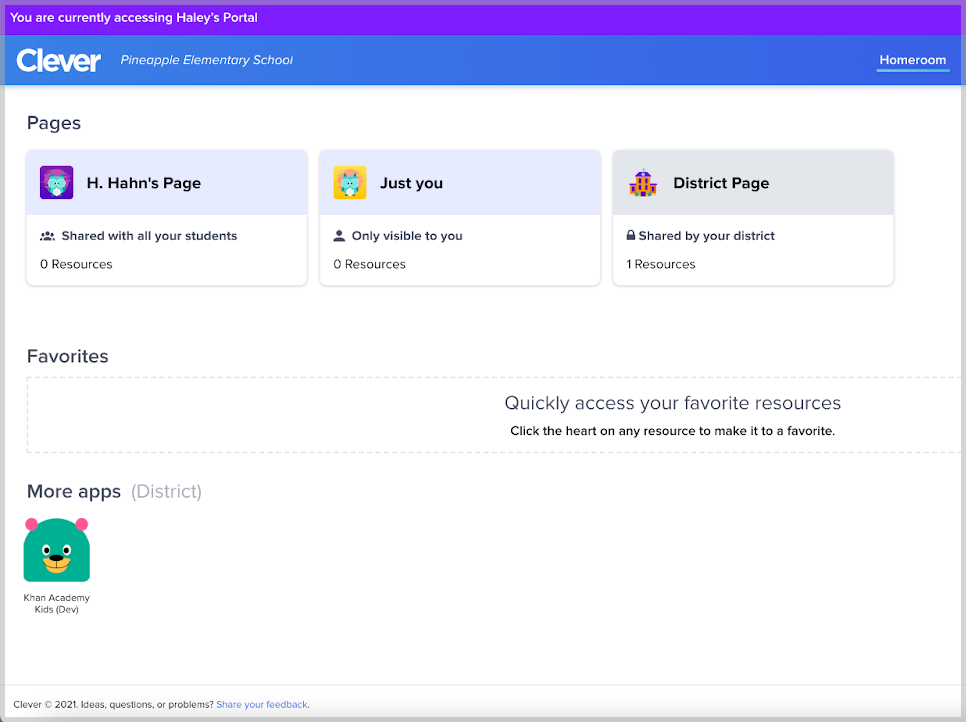Select 0 Resources under Just you
The height and width of the screenshot is (722, 966).
click(369, 264)
